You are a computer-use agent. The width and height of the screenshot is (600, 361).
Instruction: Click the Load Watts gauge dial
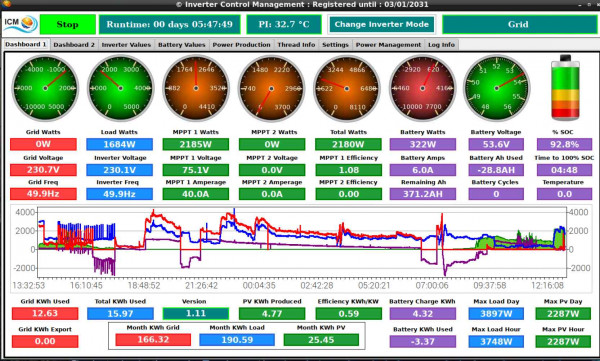(121, 88)
